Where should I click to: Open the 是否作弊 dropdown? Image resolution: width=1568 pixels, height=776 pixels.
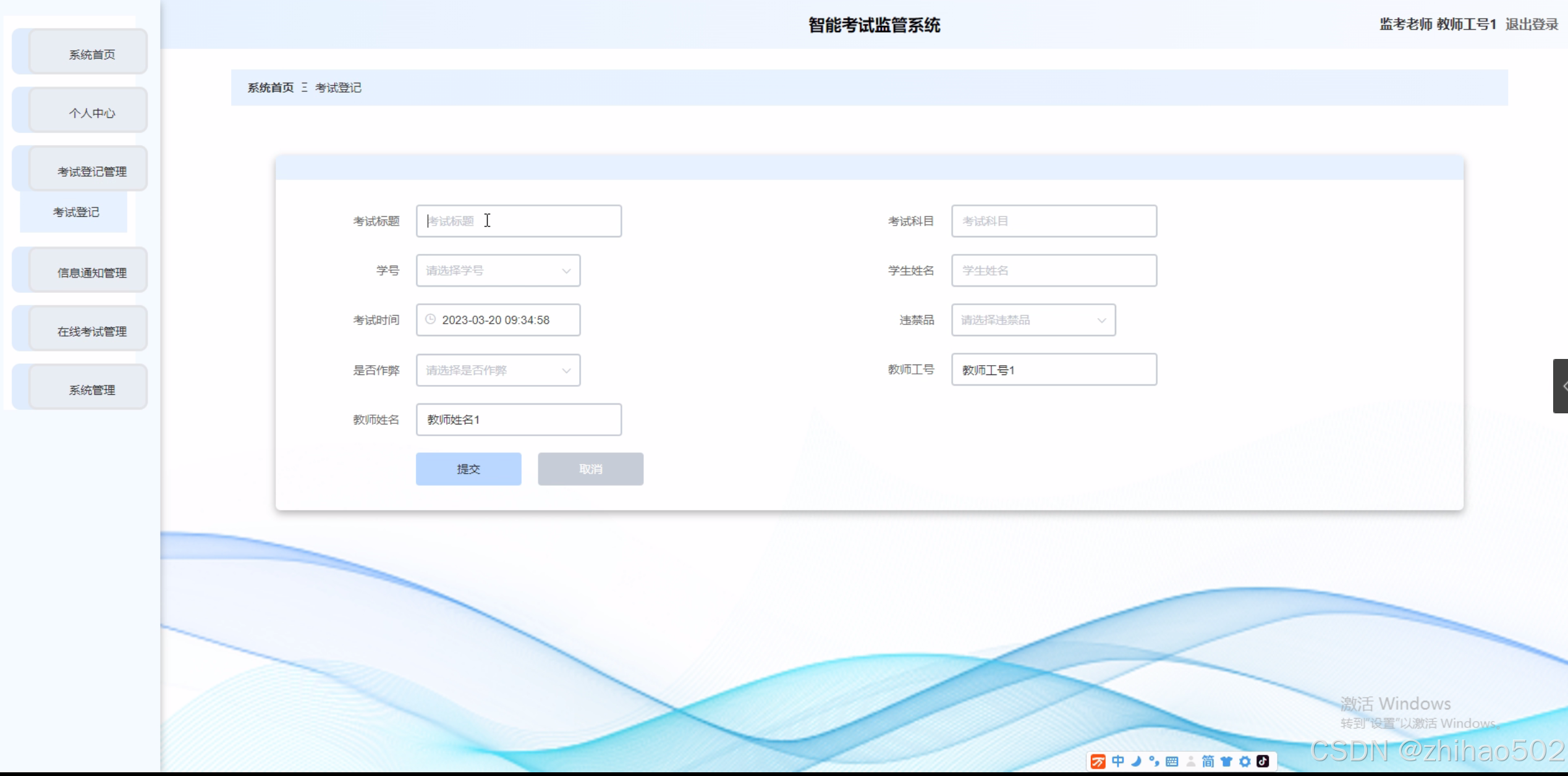pos(498,370)
